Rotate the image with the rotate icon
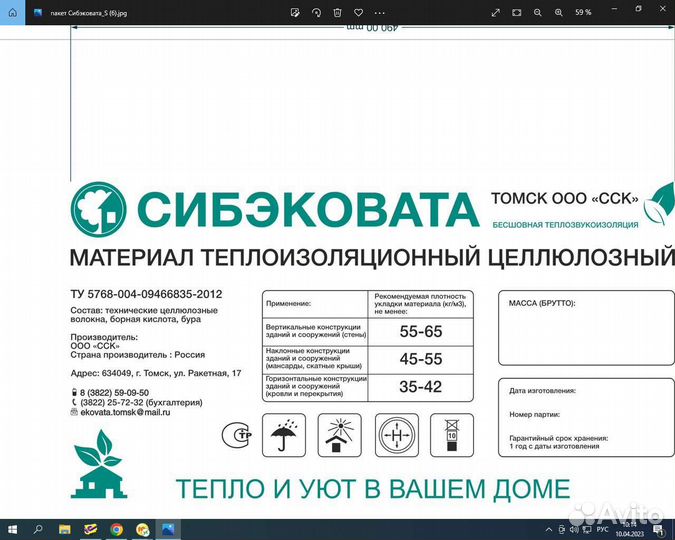The height and width of the screenshot is (540, 675). pyautogui.click(x=316, y=12)
